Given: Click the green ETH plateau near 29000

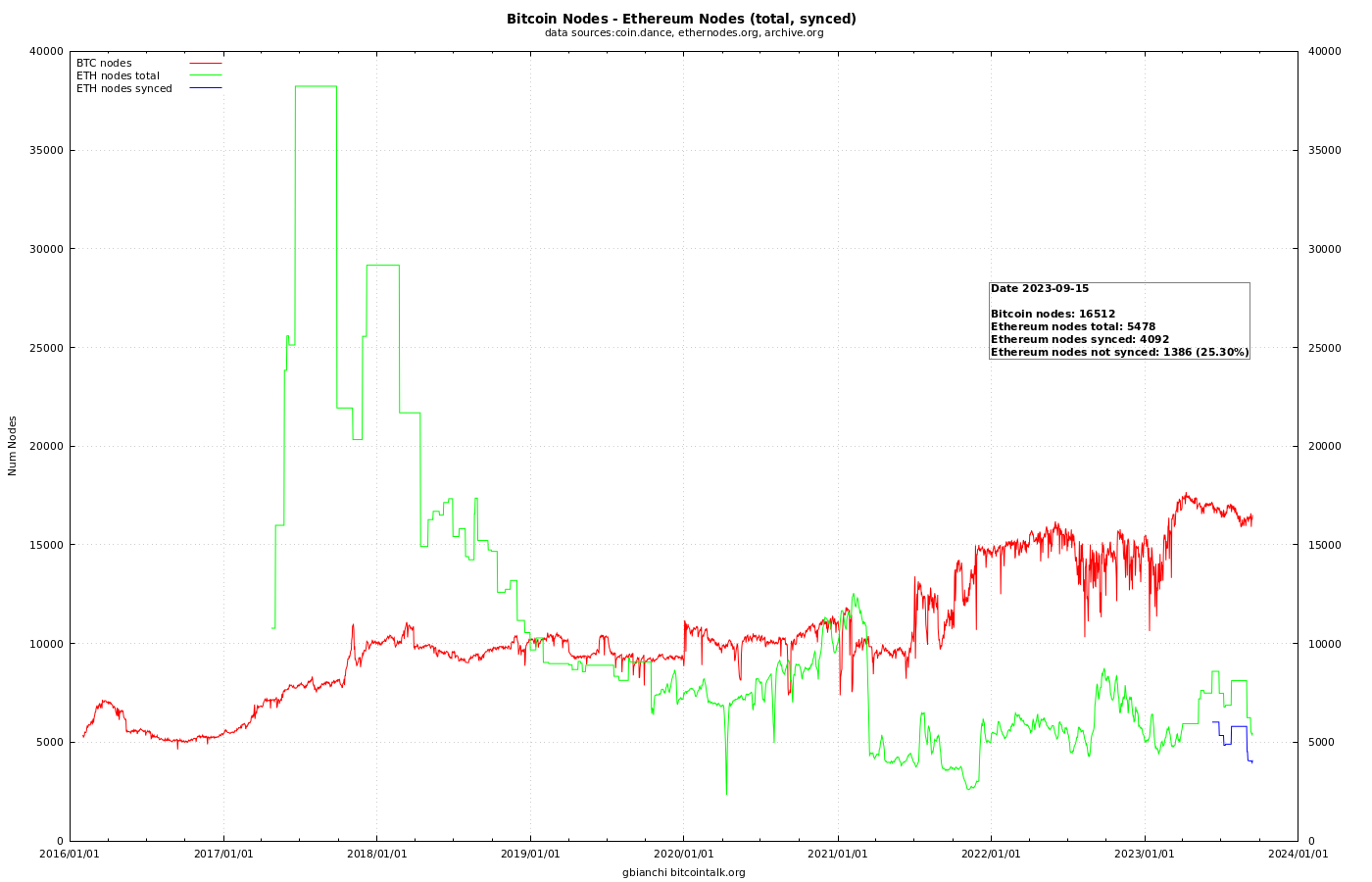Looking at the screenshot, I should point(383,265).
